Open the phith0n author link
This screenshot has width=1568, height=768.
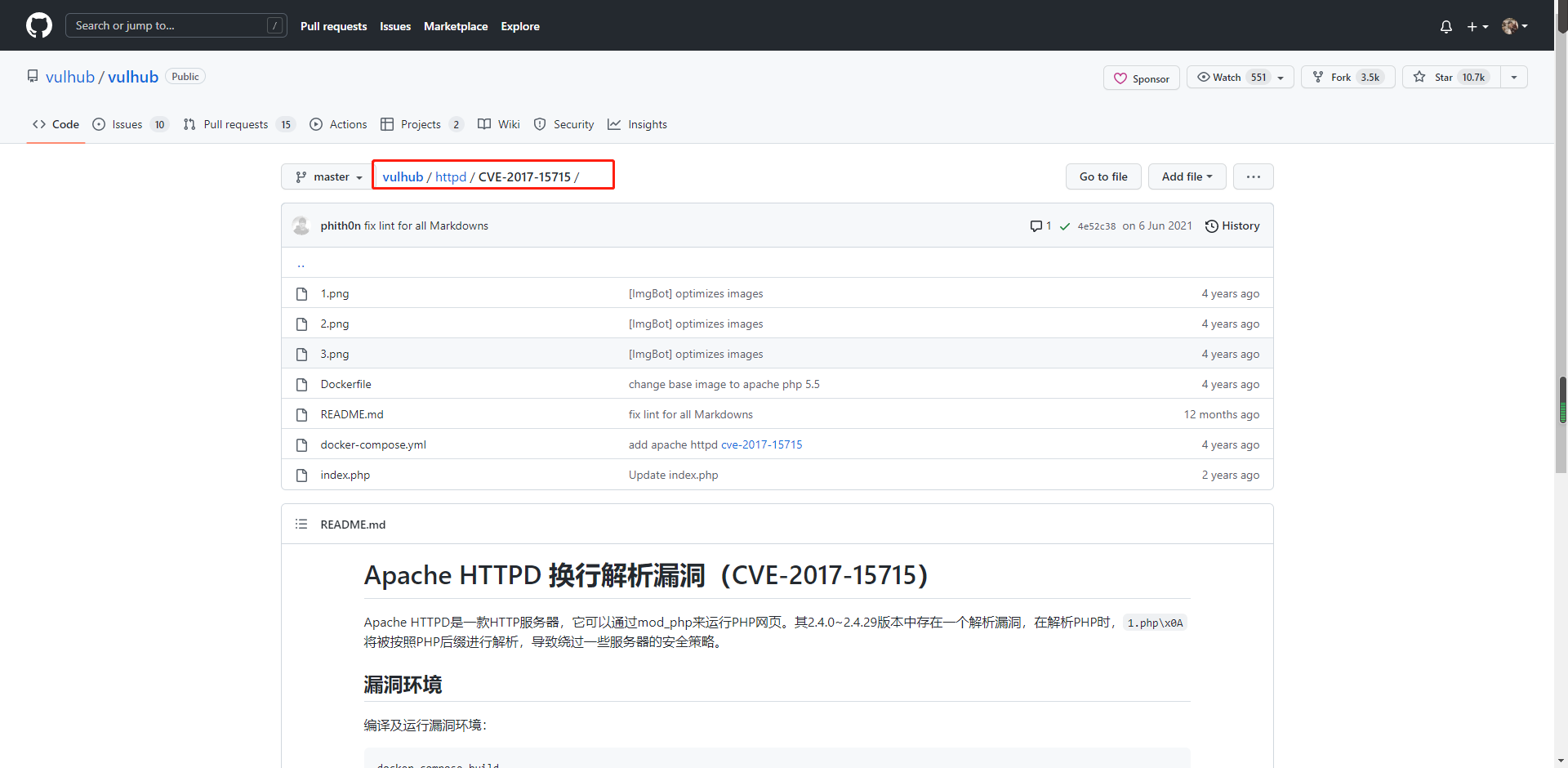tap(341, 225)
